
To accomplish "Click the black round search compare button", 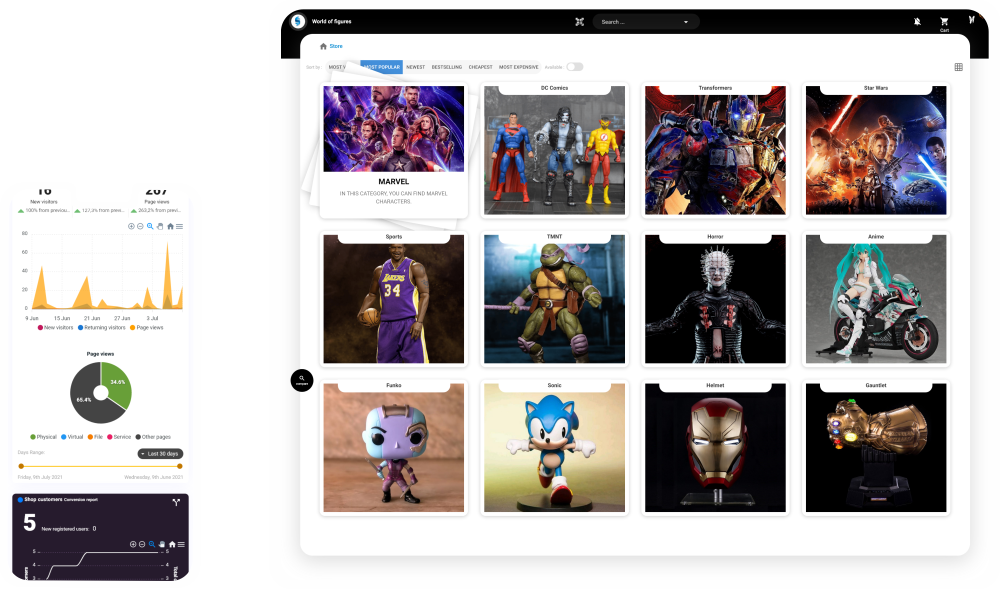I will coord(302,381).
